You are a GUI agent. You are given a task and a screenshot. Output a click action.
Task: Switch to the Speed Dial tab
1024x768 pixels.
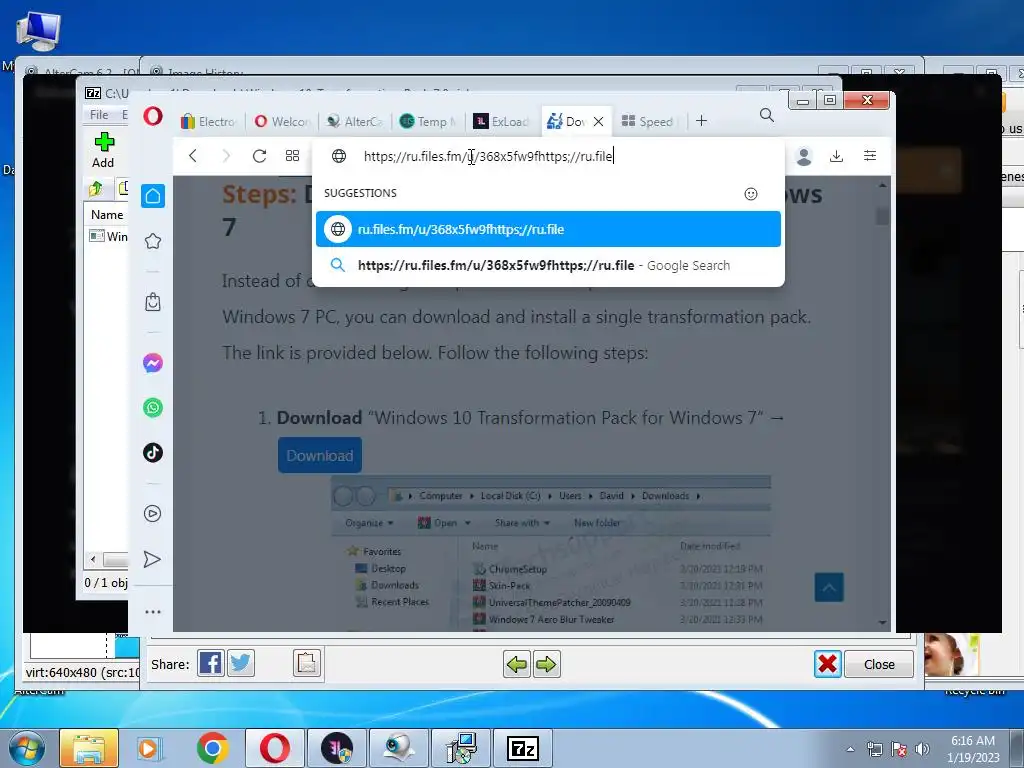[648, 121]
